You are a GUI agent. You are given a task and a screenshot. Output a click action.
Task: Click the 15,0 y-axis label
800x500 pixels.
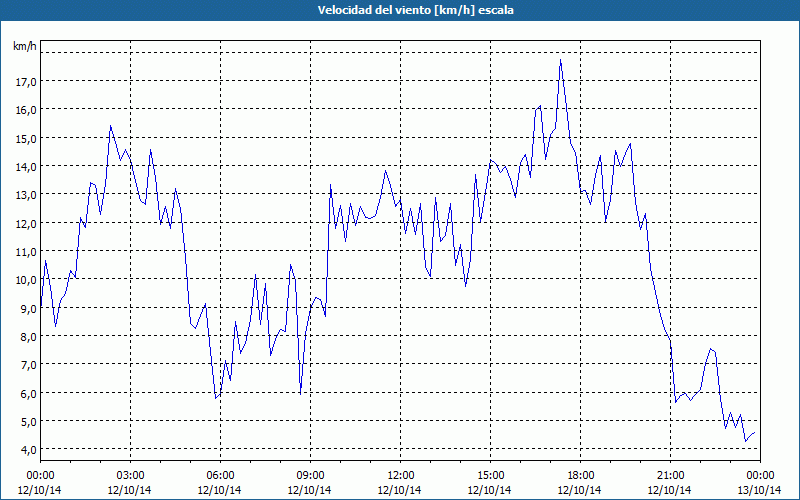pyautogui.click(x=26, y=138)
